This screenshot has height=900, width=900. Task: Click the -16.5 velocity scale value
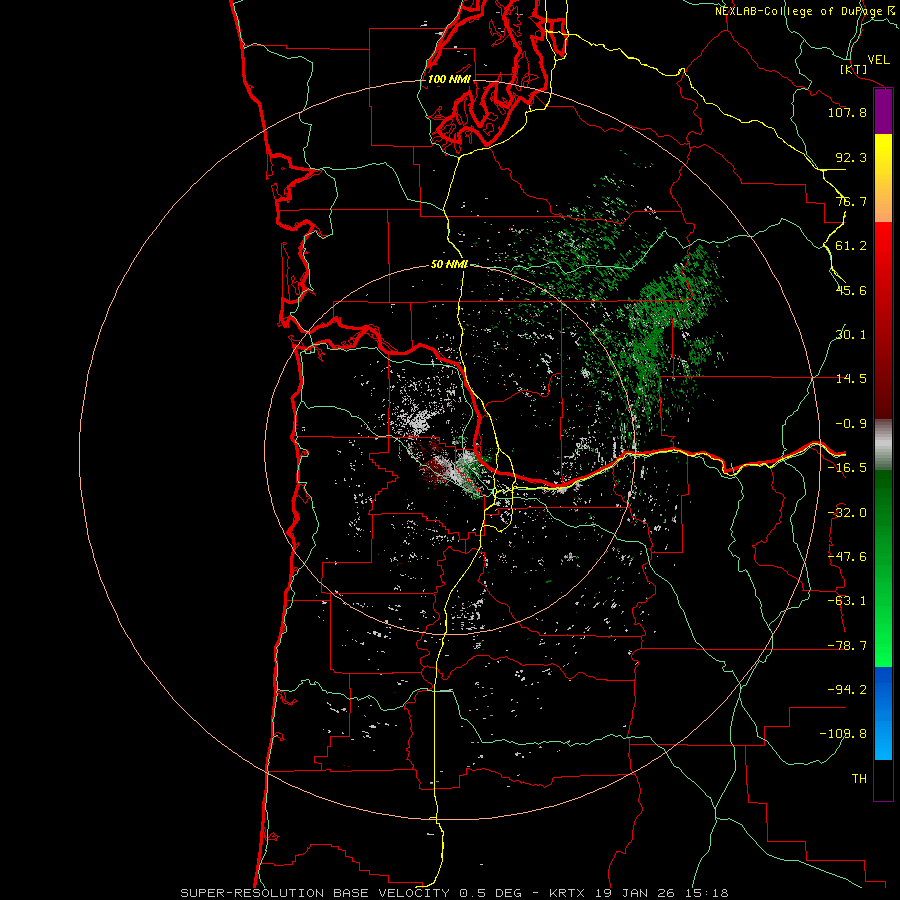click(847, 468)
